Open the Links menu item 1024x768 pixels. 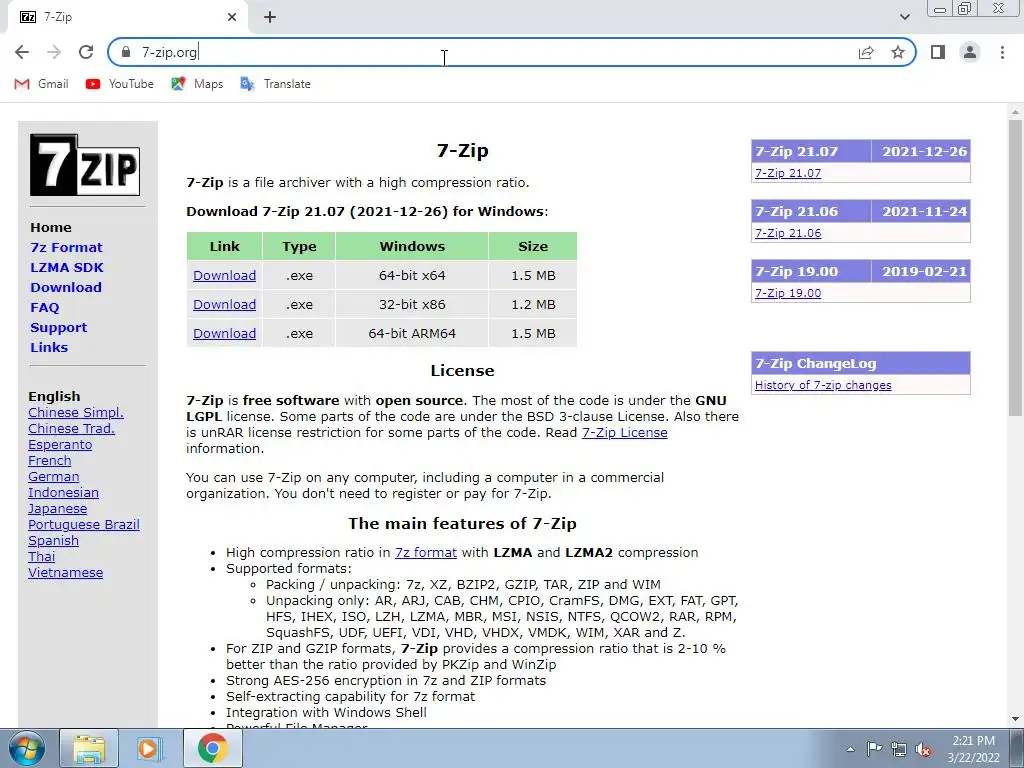tap(49, 347)
